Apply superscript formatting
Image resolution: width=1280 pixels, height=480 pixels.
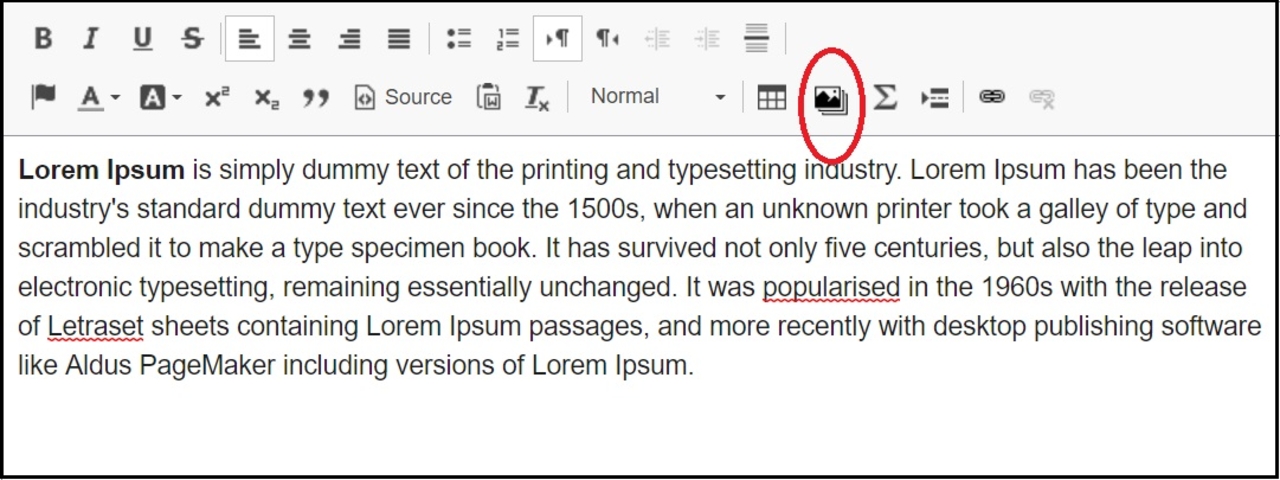(216, 97)
